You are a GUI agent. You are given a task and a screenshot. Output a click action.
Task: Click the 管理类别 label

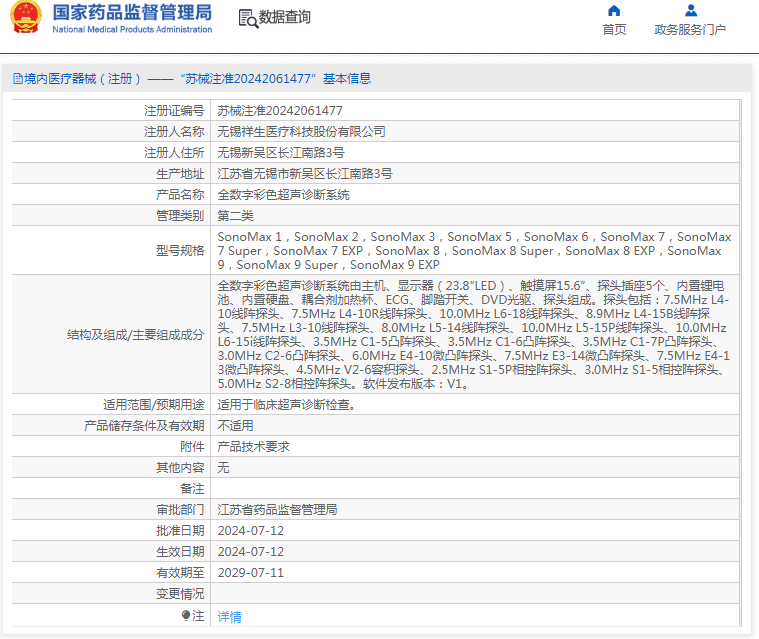click(x=180, y=216)
